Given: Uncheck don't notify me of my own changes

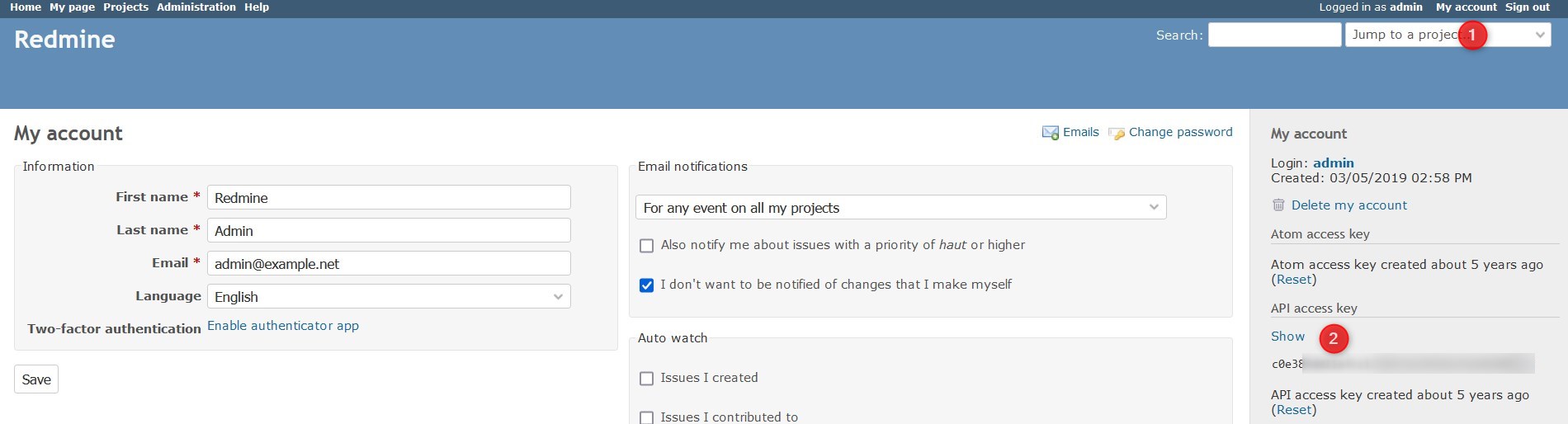Looking at the screenshot, I should (x=647, y=285).
